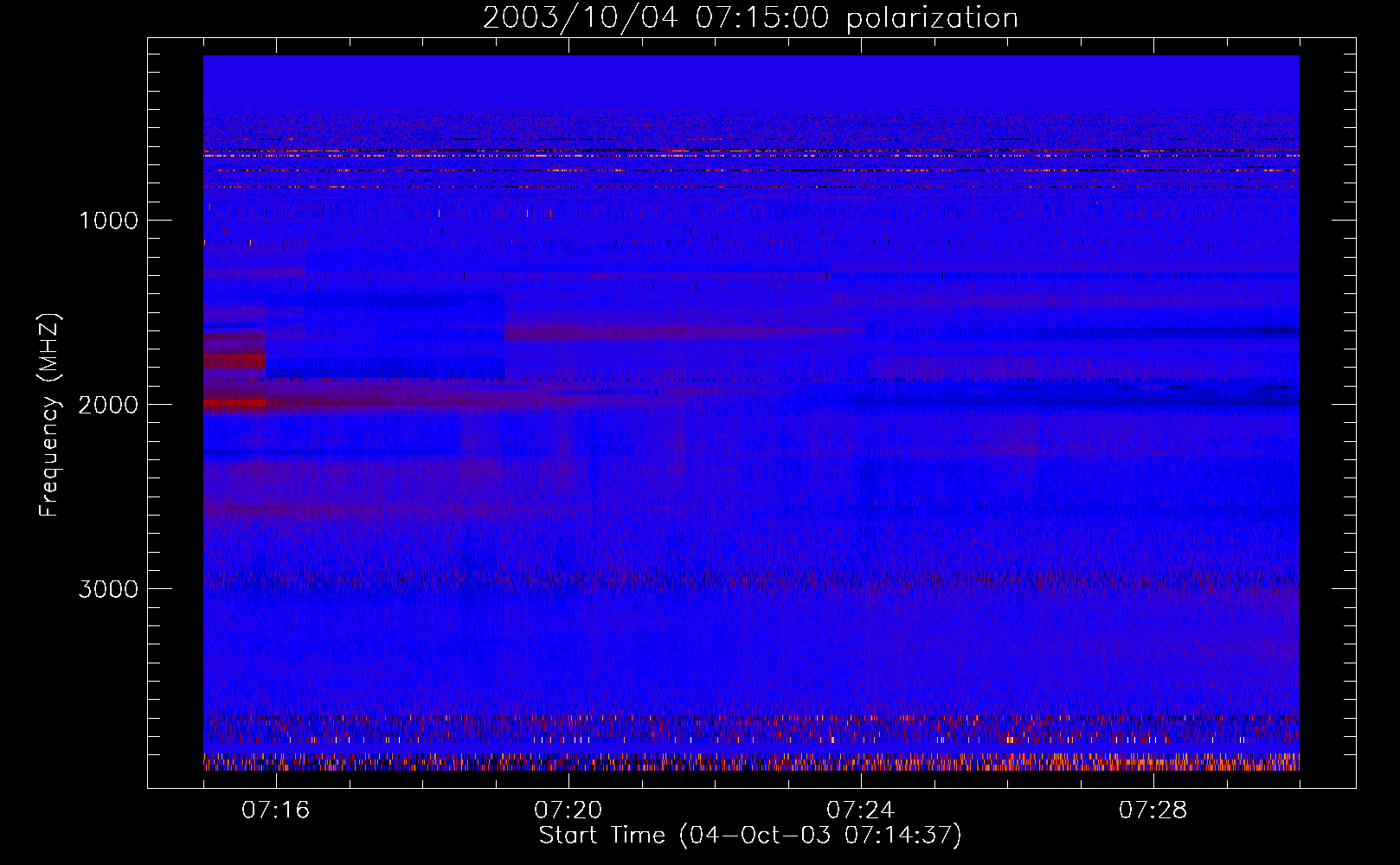Click the 'Start Time (04-Oct-03 07:14:37)' axis title
The image size is (1400, 865).
(750, 836)
